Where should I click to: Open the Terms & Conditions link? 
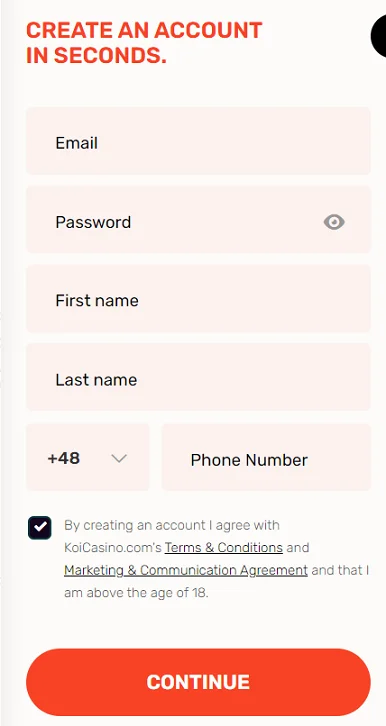click(x=224, y=547)
